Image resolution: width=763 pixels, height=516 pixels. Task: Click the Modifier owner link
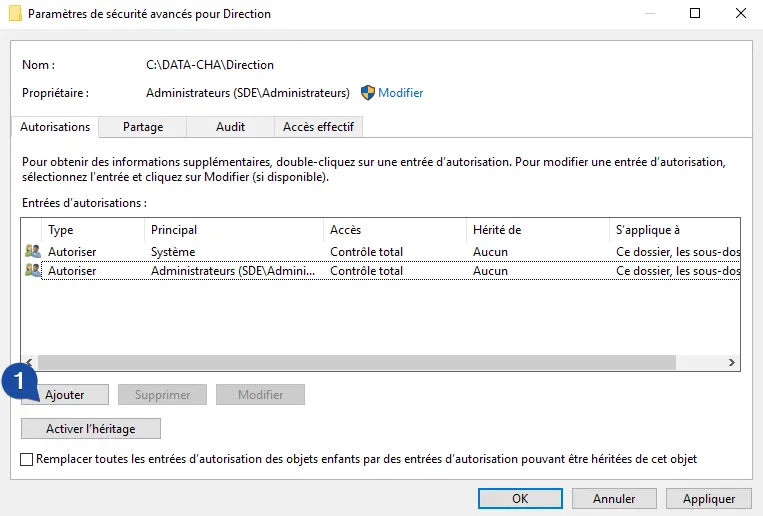[400, 93]
